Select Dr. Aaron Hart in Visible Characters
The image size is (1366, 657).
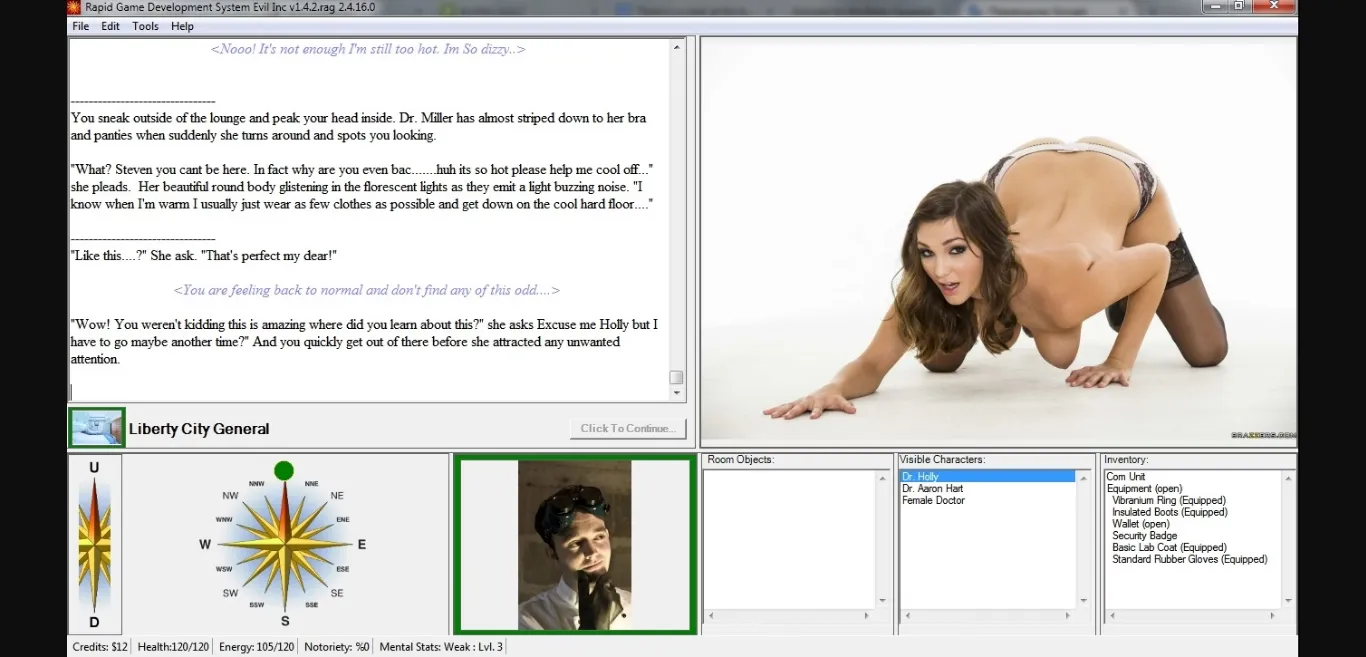932,489
